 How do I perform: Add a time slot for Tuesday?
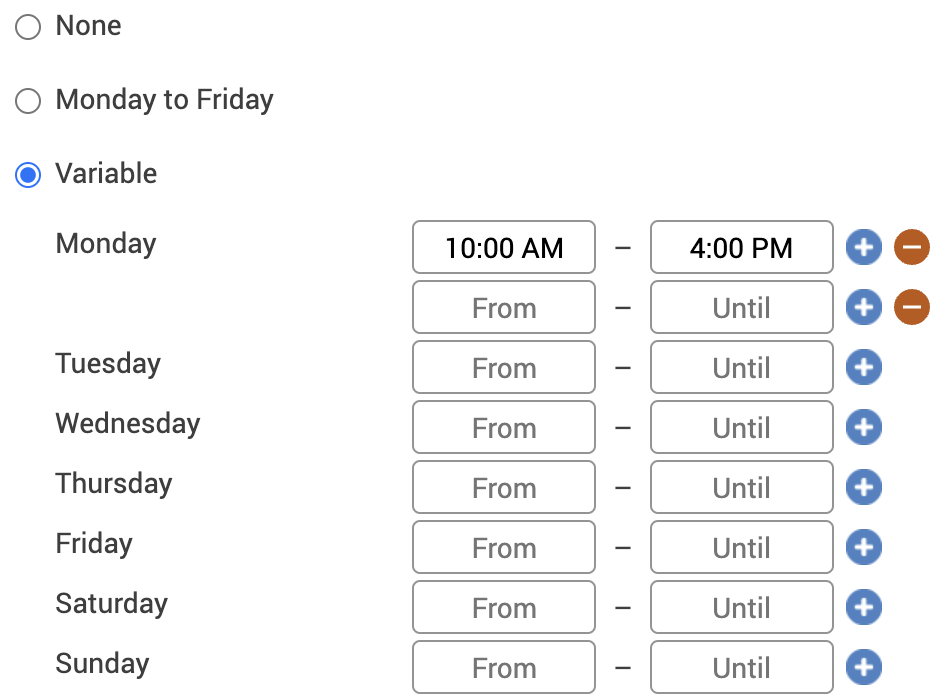point(864,367)
